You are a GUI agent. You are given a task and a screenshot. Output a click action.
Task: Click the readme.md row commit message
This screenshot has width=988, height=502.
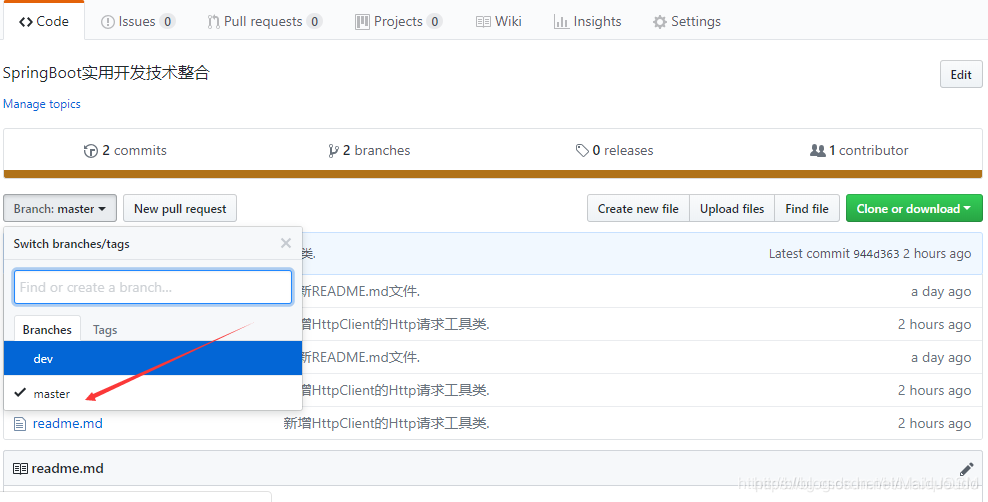pyautogui.click(x=386, y=423)
